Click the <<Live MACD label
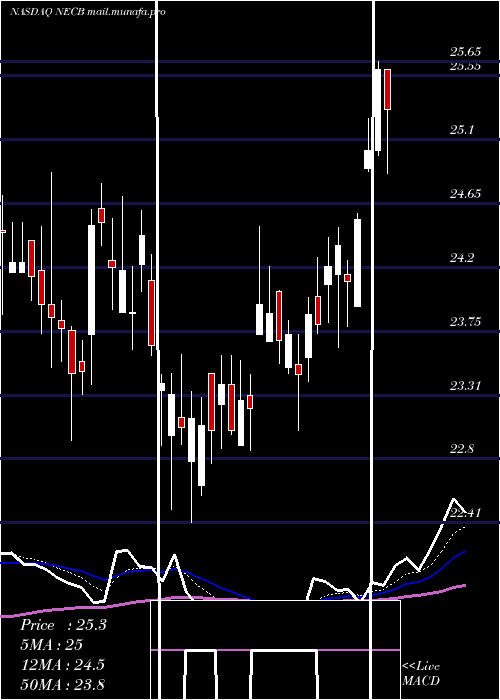The image size is (500, 700). tap(421, 673)
